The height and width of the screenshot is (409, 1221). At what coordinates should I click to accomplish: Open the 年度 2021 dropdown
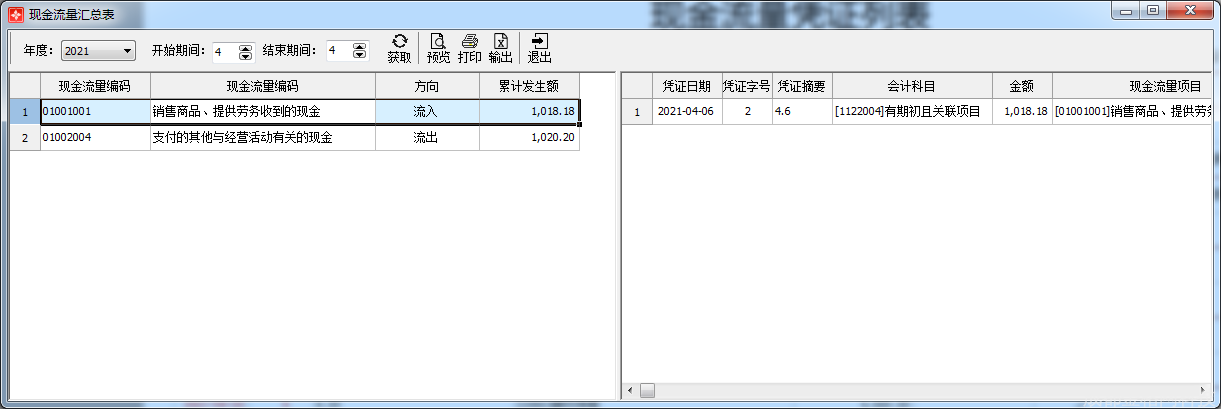point(98,51)
